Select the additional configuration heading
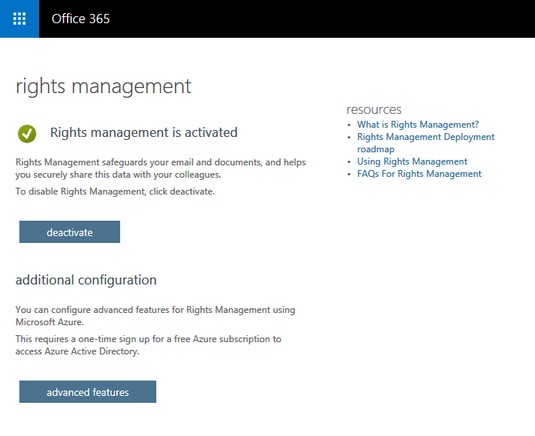 coord(86,280)
